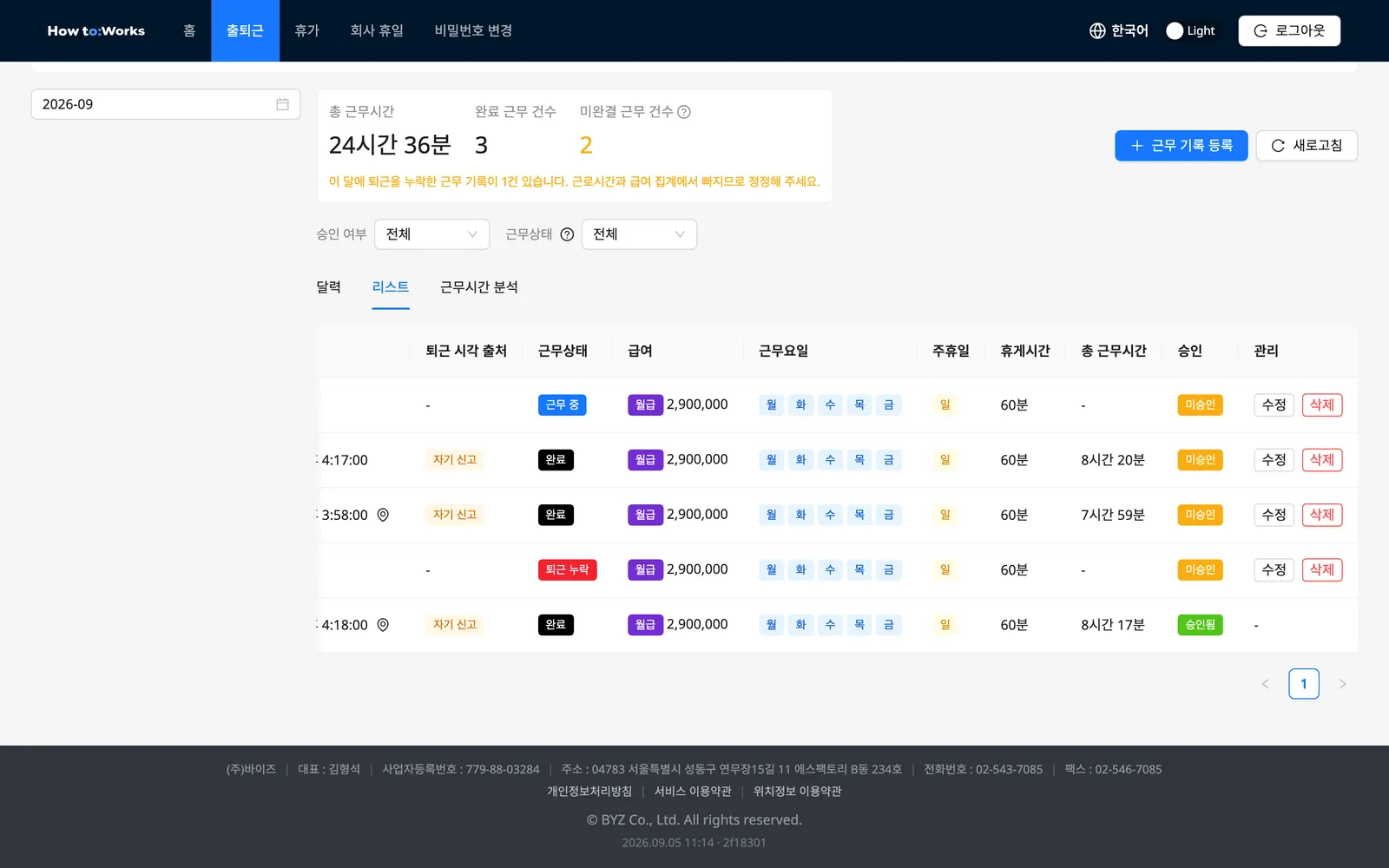Select the 출퇴근 menu item
The height and width of the screenshot is (868, 1389).
pos(245,31)
